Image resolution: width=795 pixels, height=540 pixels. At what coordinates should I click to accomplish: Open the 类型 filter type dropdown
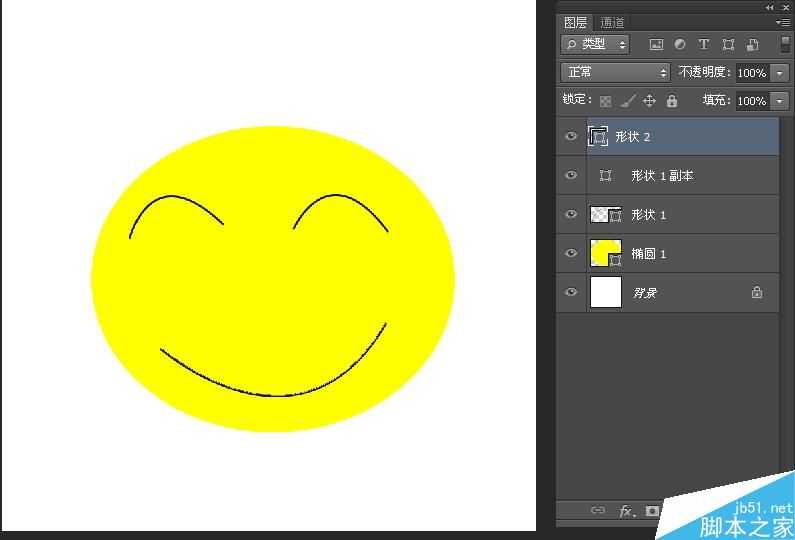click(x=595, y=44)
